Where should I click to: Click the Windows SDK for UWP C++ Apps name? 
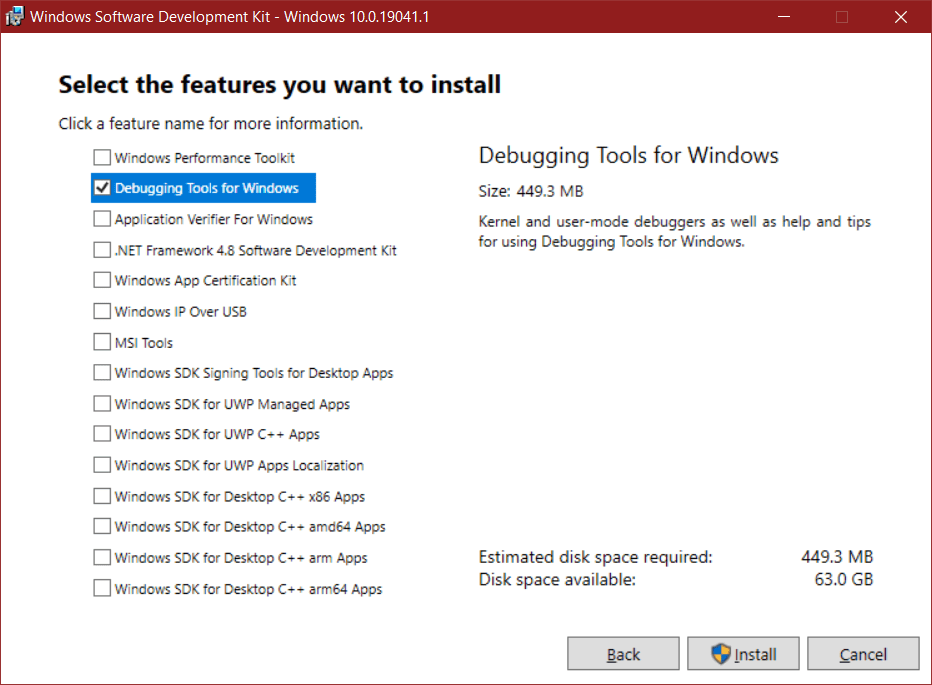pos(218,434)
